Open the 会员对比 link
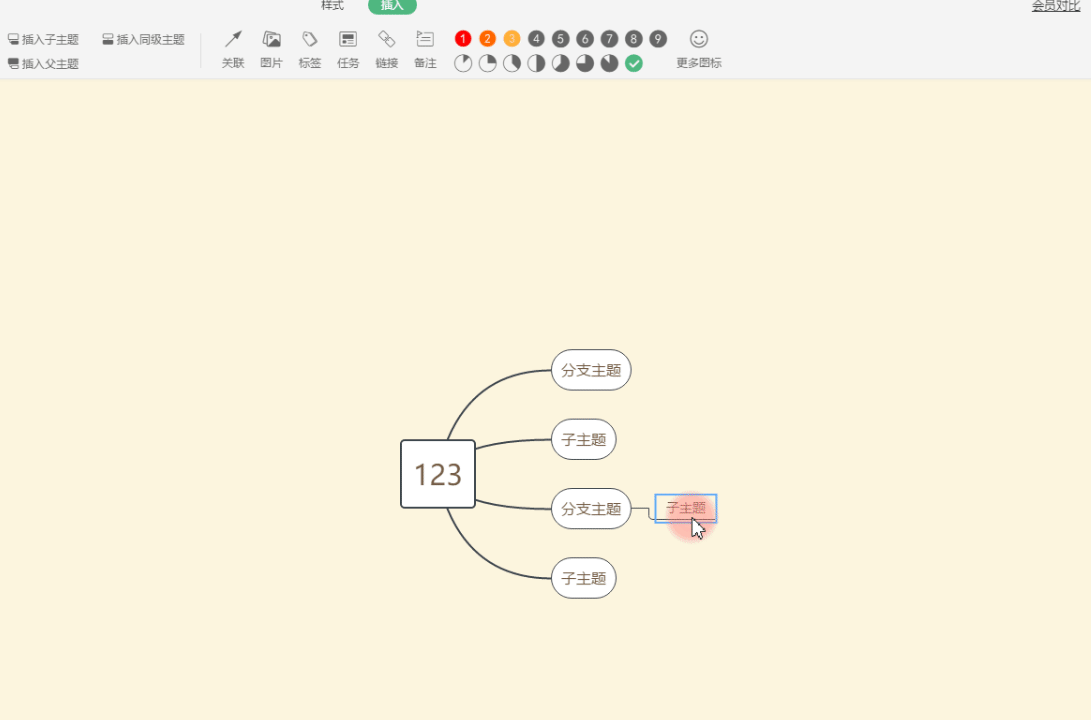This screenshot has width=1091, height=720. pos(1055,6)
